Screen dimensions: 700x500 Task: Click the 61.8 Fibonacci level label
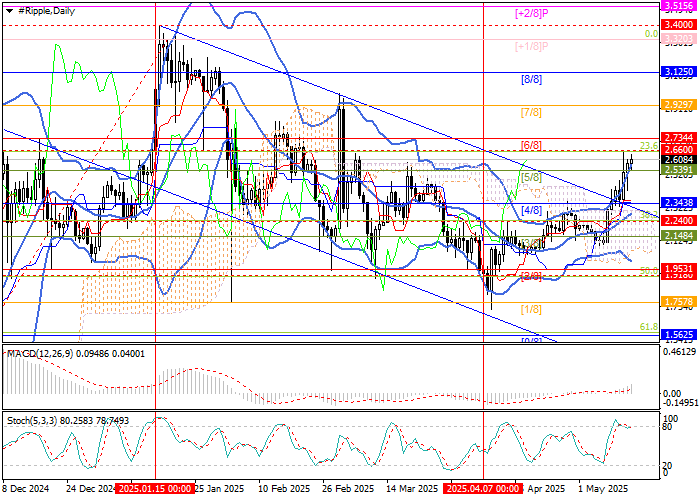pyautogui.click(x=647, y=326)
